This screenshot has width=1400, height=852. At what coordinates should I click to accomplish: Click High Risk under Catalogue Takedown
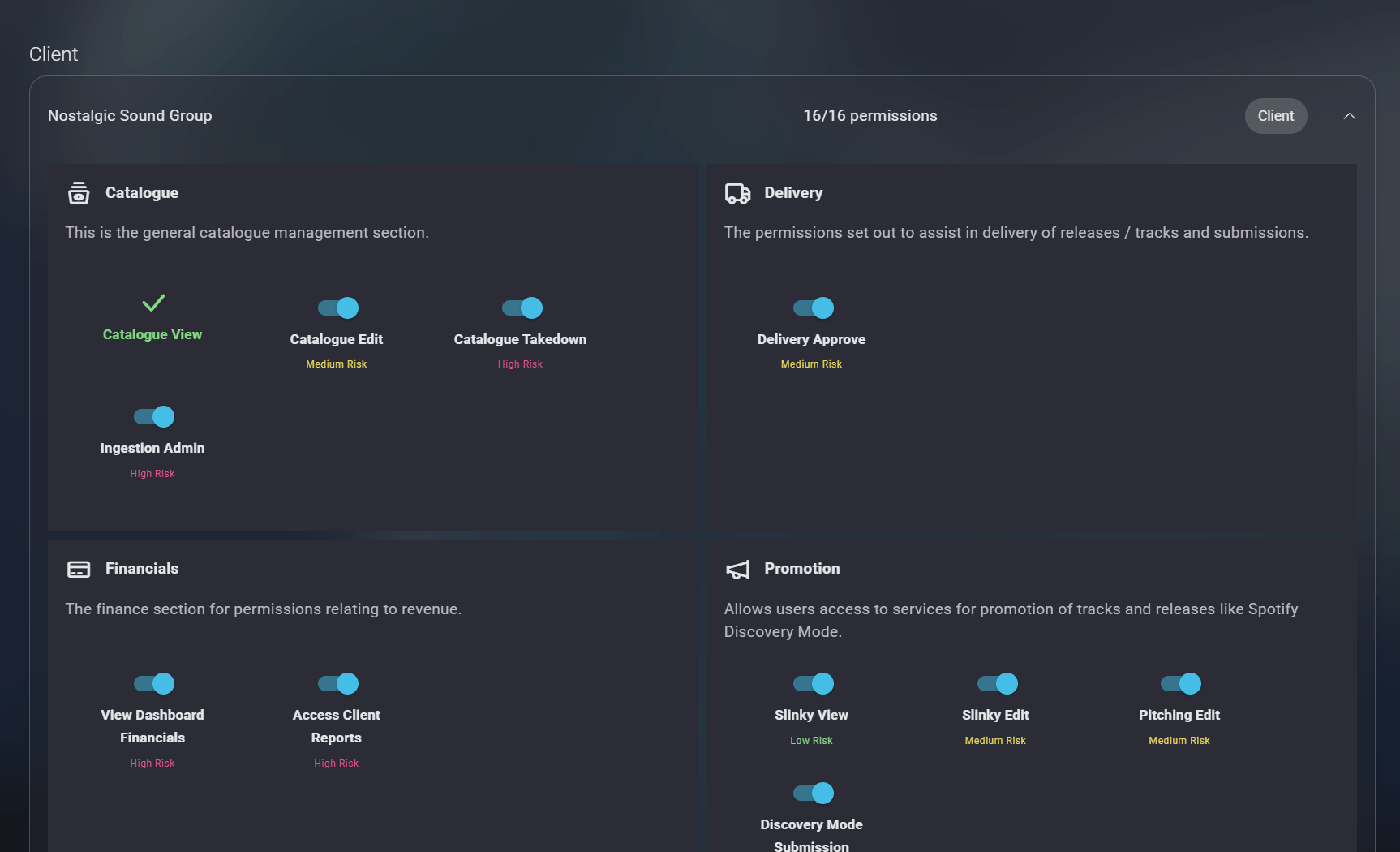point(520,364)
